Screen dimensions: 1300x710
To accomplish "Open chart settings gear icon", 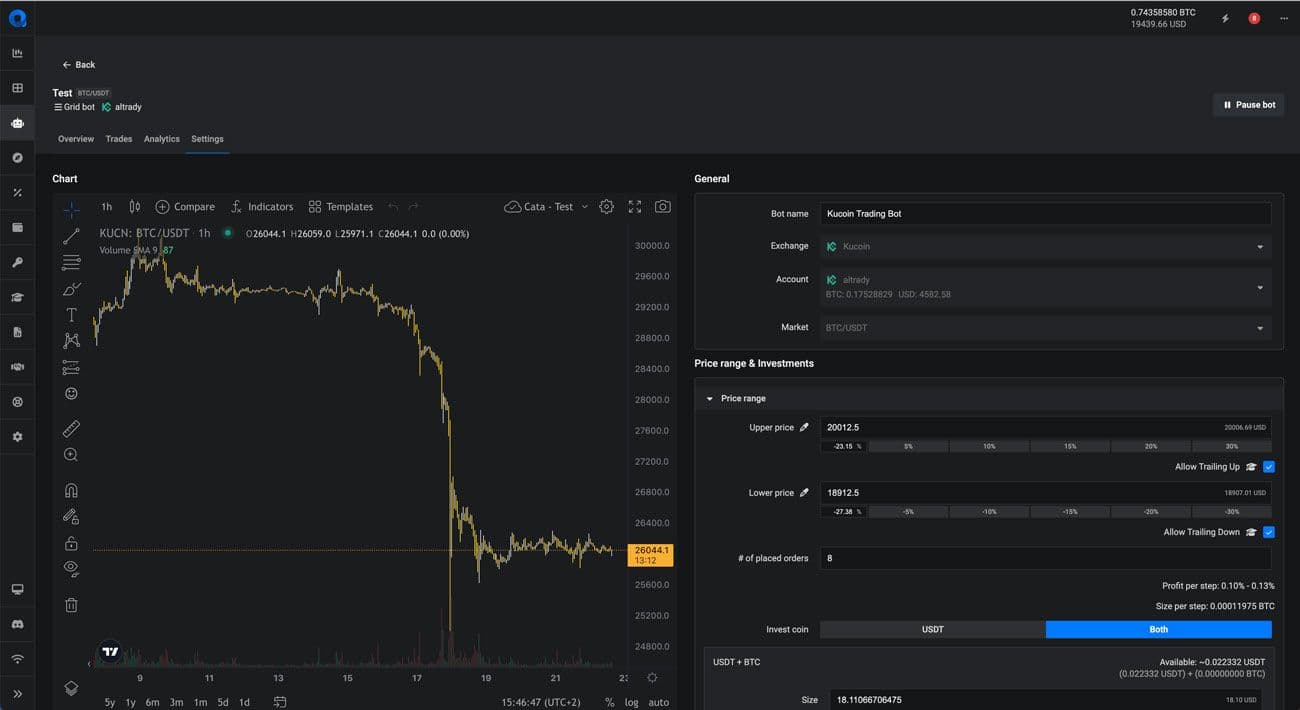I will [606, 206].
